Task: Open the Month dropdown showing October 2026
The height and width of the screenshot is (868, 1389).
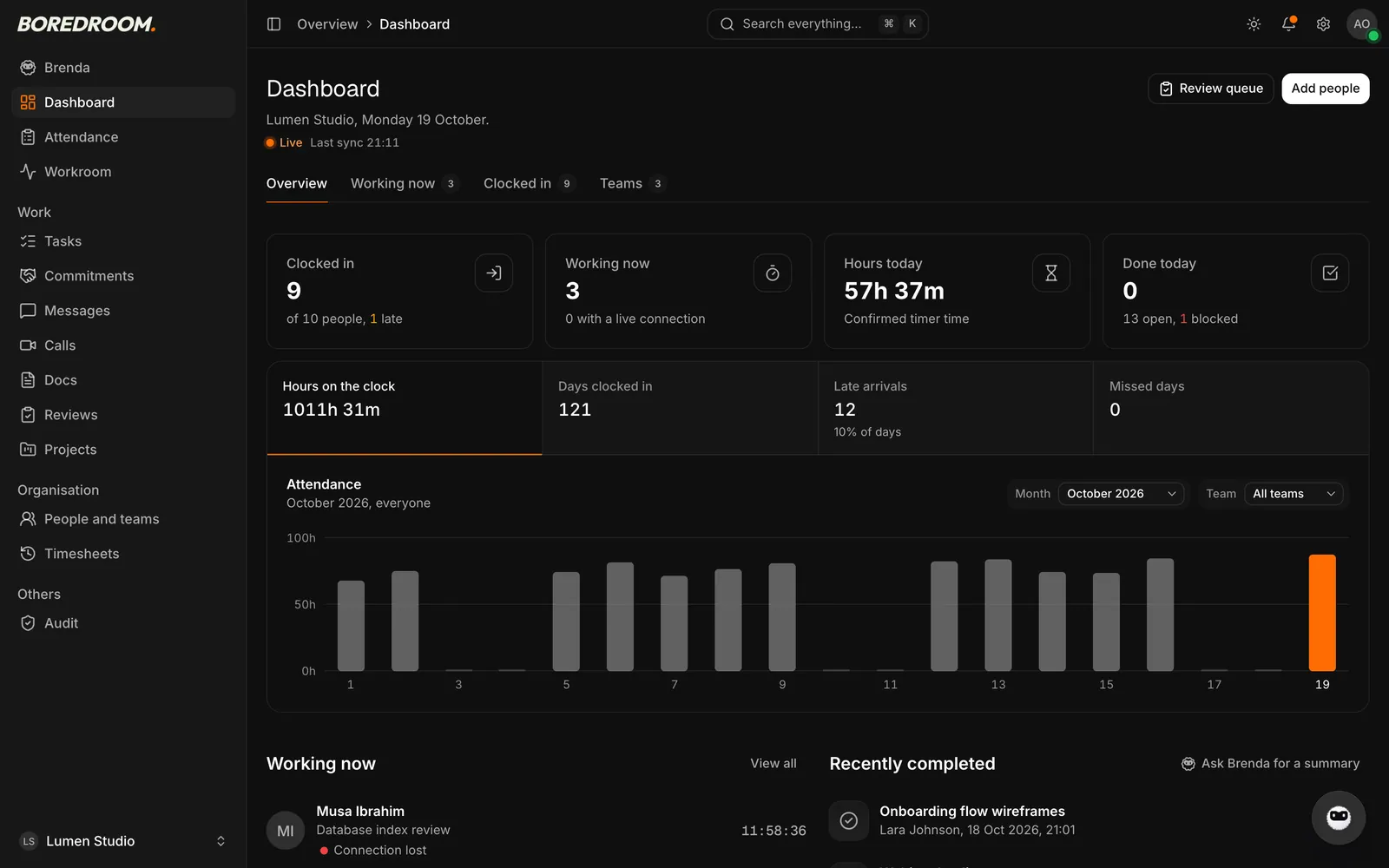Action: 1121,494
